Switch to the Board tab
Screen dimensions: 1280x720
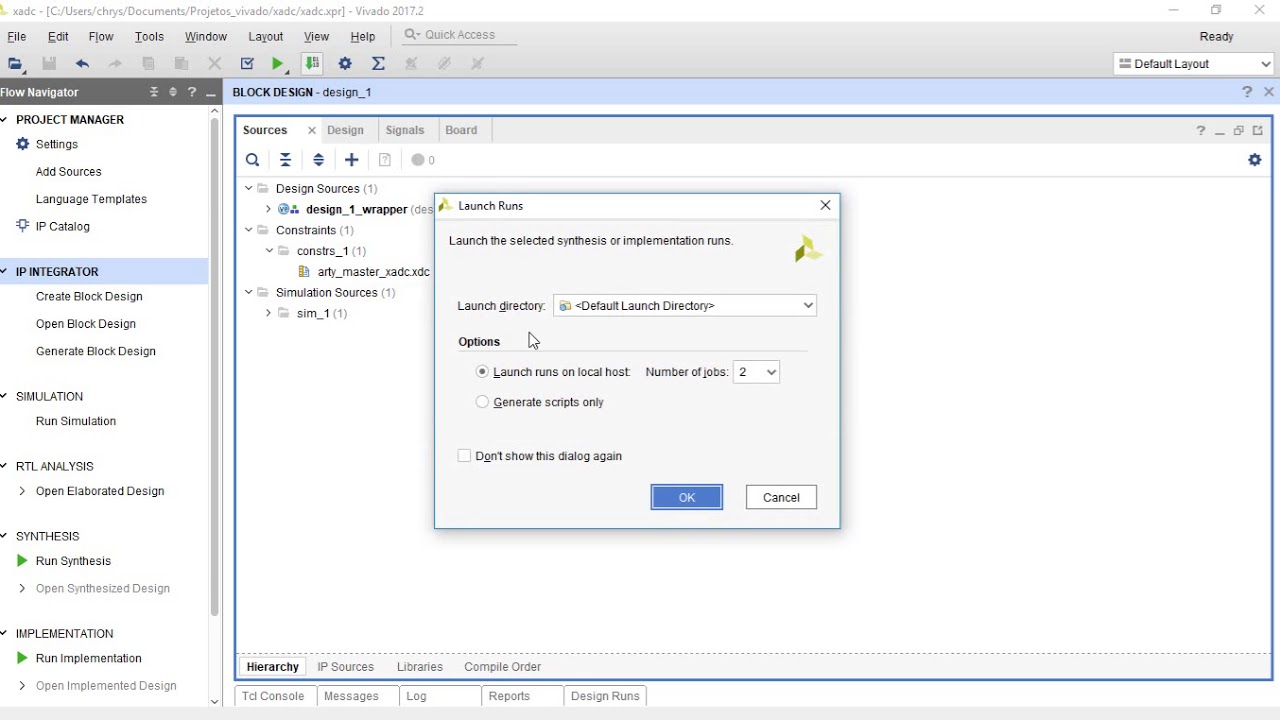point(461,130)
